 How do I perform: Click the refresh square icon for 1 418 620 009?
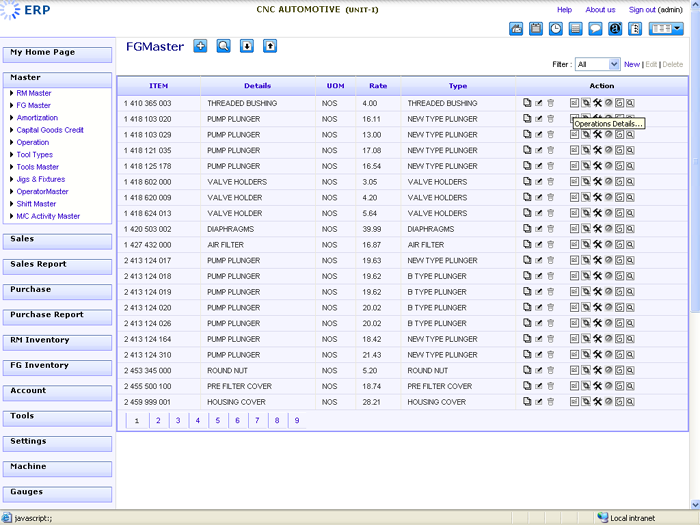click(x=619, y=197)
